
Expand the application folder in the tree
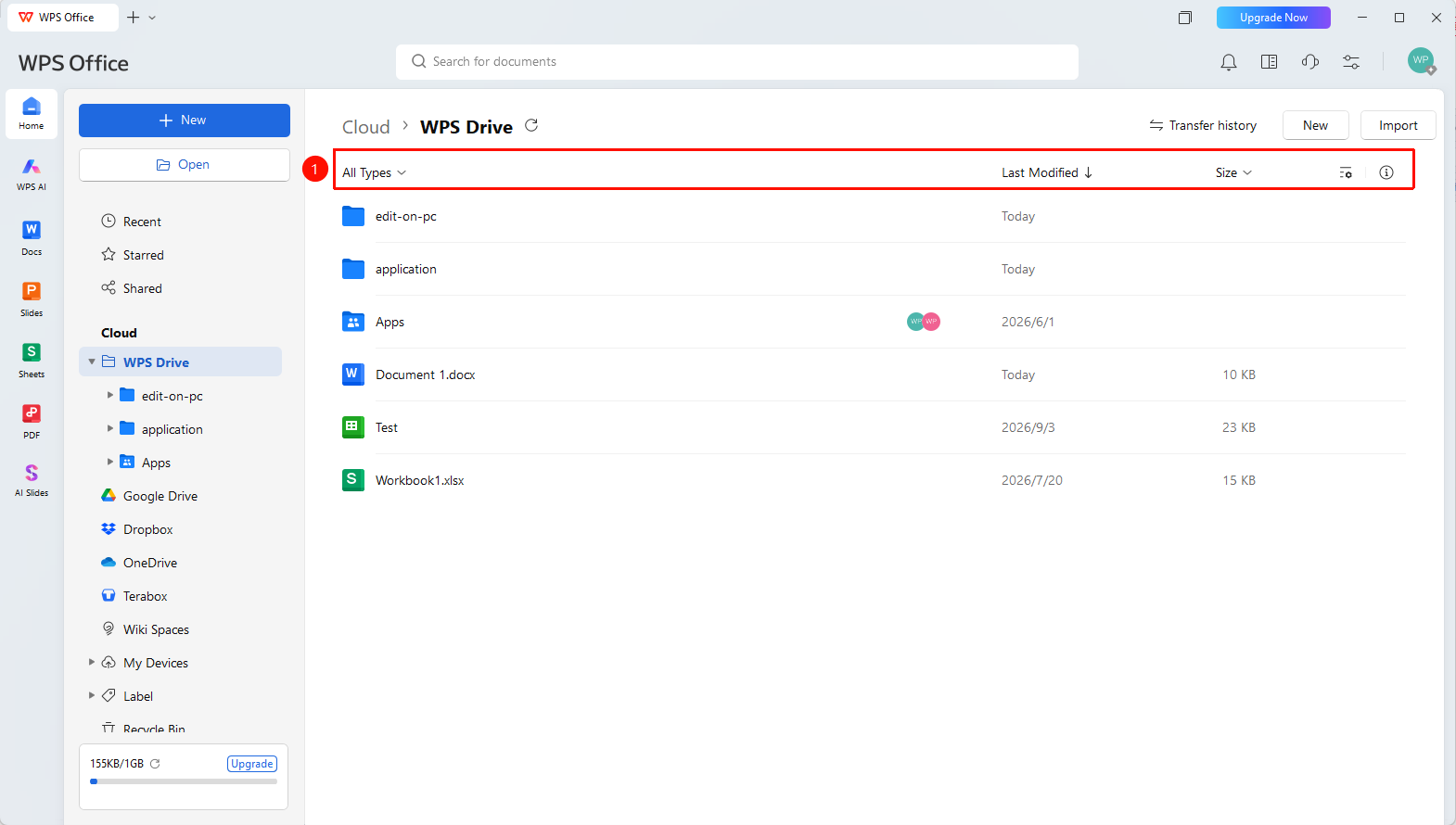[x=110, y=428]
